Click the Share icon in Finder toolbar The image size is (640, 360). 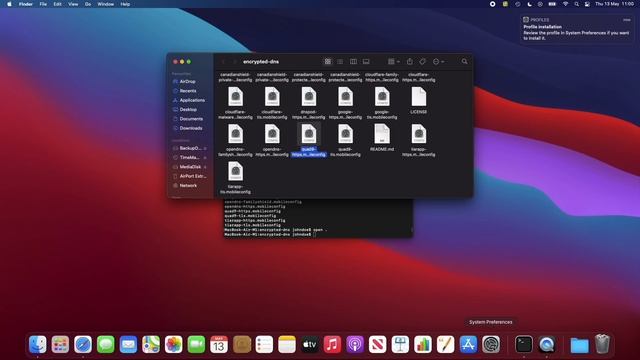pos(409,62)
